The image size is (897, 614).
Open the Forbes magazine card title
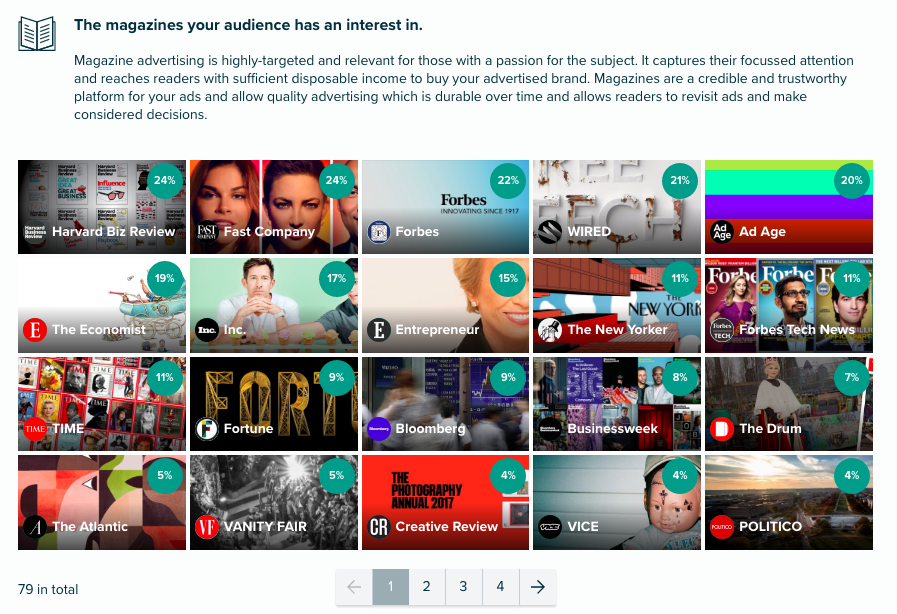coord(417,232)
